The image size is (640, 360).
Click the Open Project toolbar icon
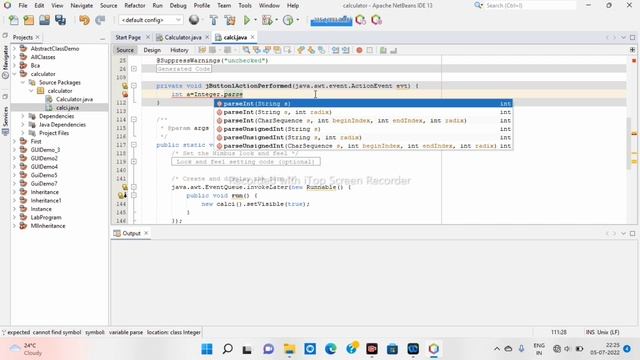[44, 20]
